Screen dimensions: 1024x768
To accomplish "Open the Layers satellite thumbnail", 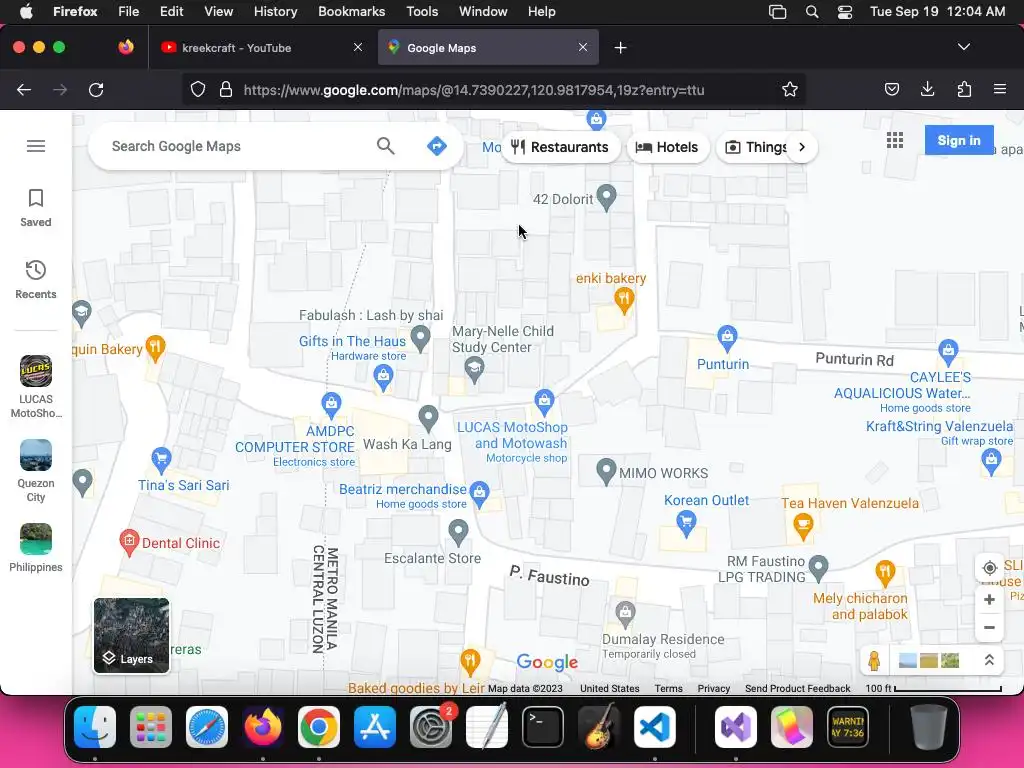I will tap(131, 635).
